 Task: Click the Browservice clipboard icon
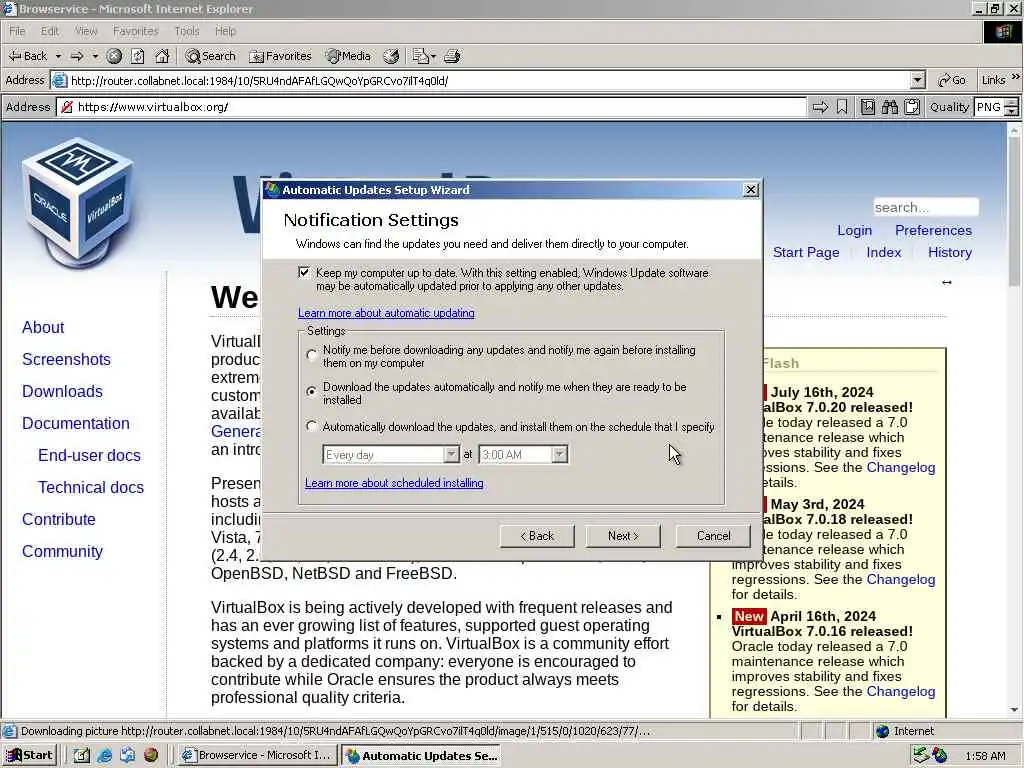[912, 107]
